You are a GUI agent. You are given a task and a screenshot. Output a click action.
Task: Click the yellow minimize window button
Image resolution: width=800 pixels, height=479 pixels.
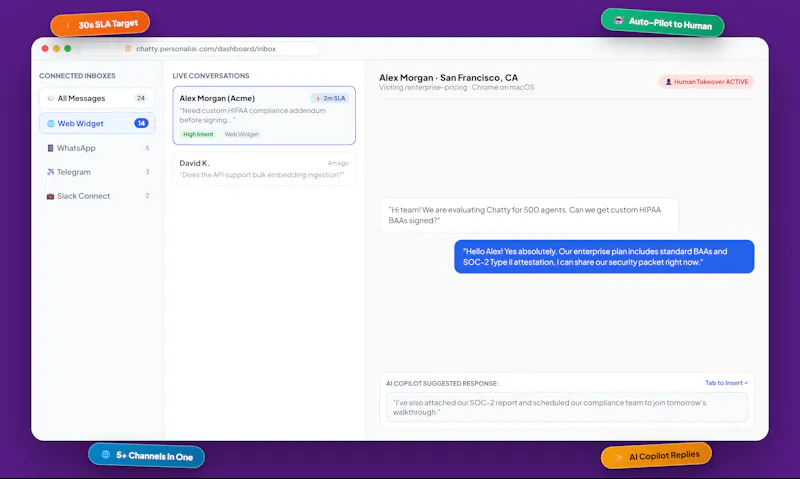pyautogui.click(x=57, y=48)
